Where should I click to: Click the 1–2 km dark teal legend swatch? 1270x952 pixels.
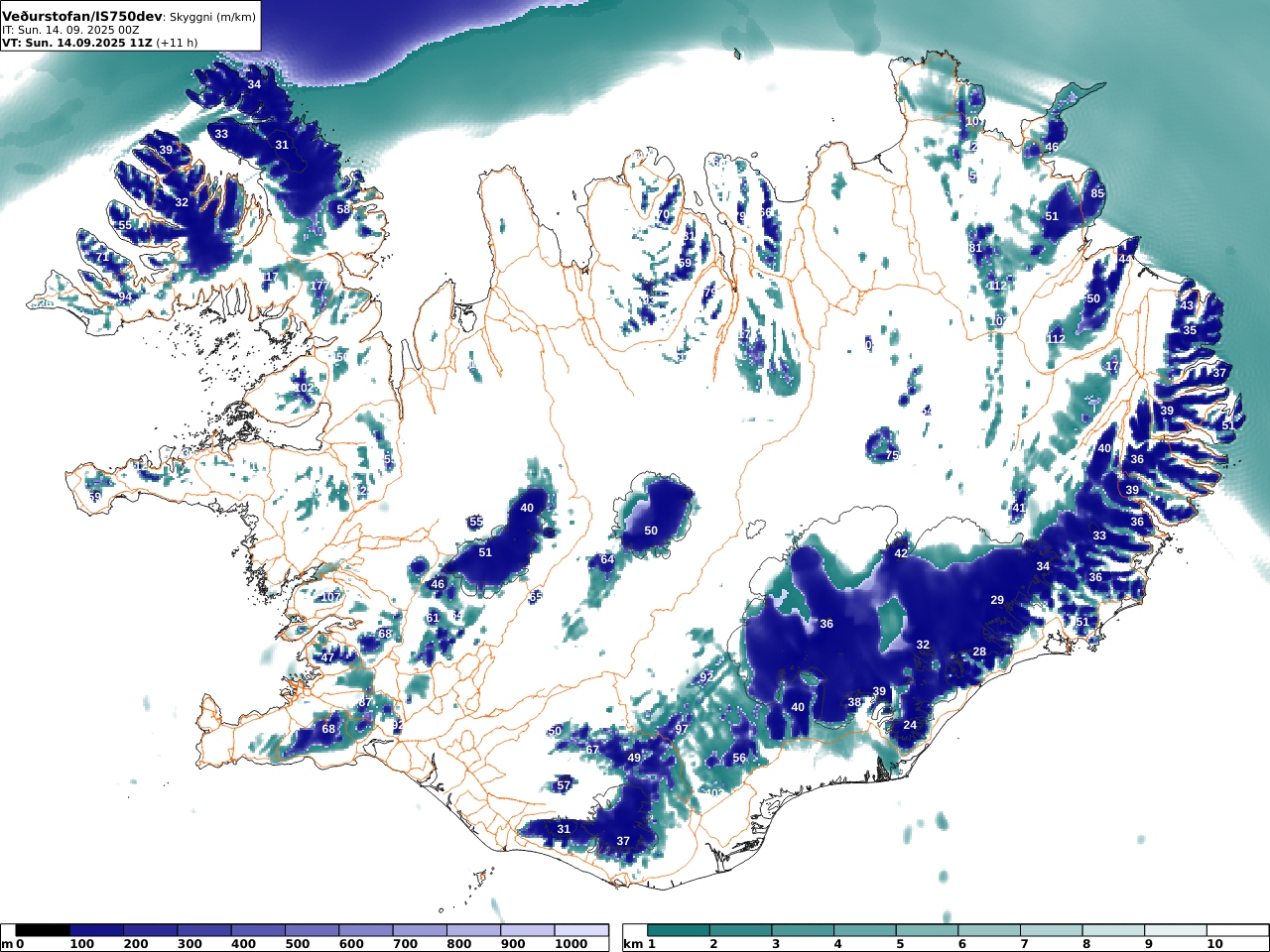[679, 930]
